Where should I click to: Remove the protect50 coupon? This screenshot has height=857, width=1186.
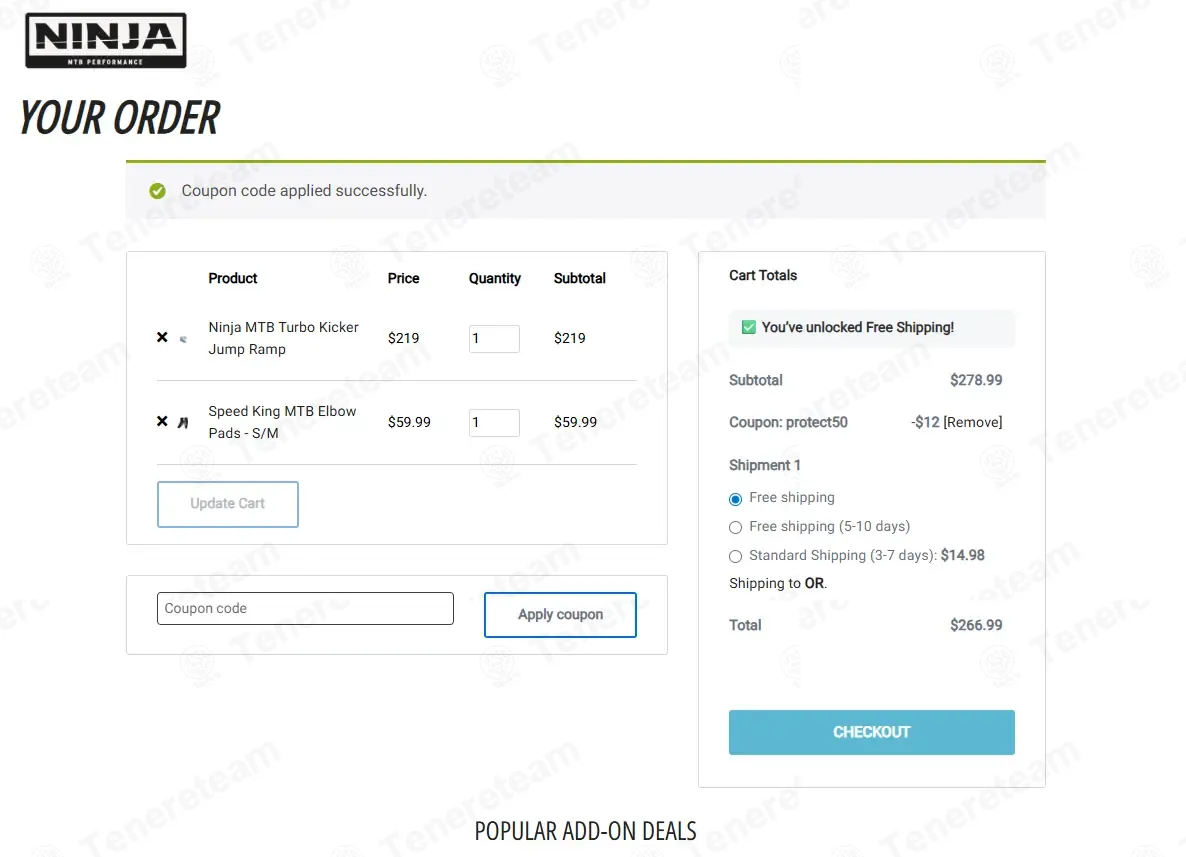point(972,423)
